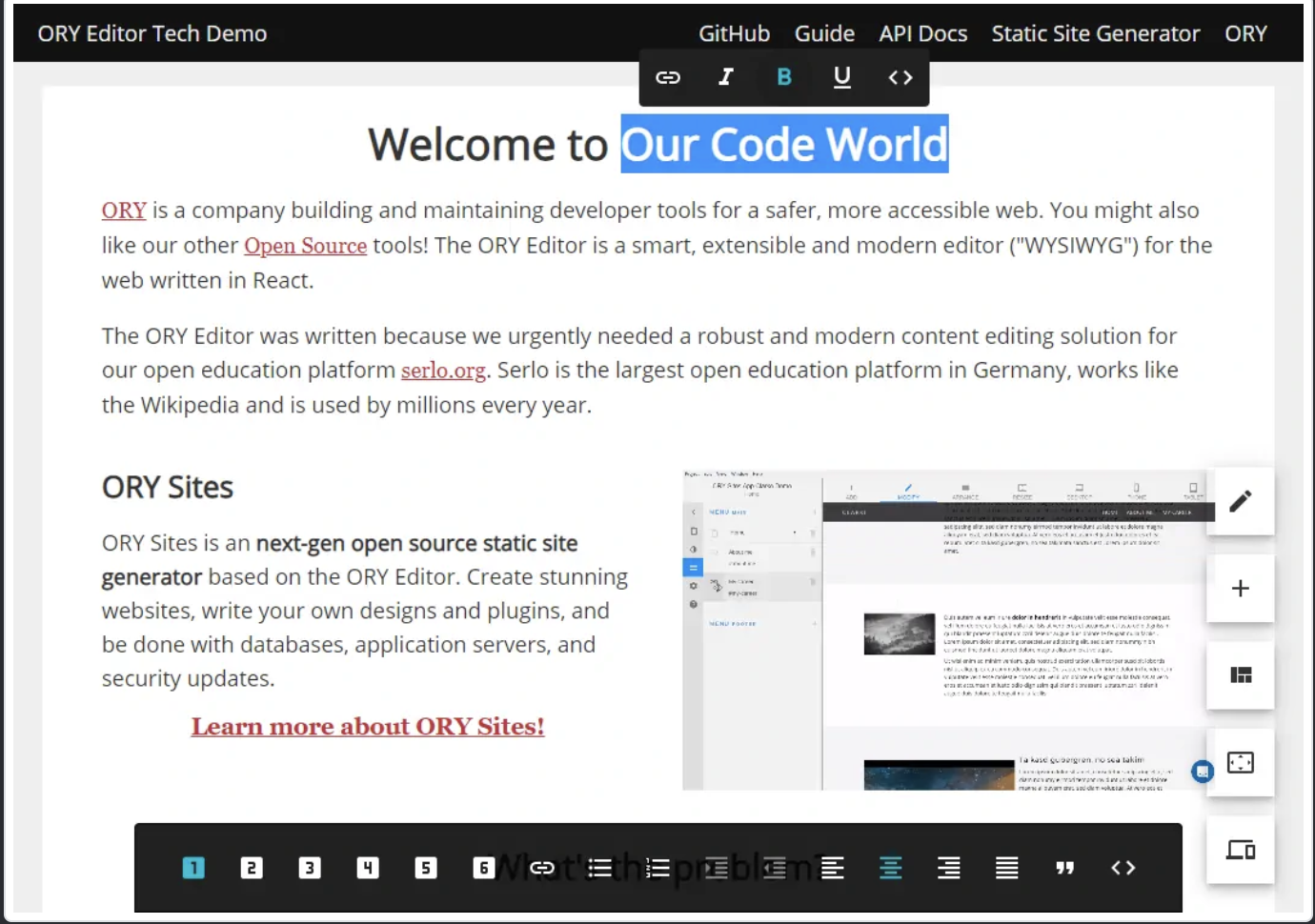Toggle heading level 1 button
1315x924 pixels.
(193, 868)
